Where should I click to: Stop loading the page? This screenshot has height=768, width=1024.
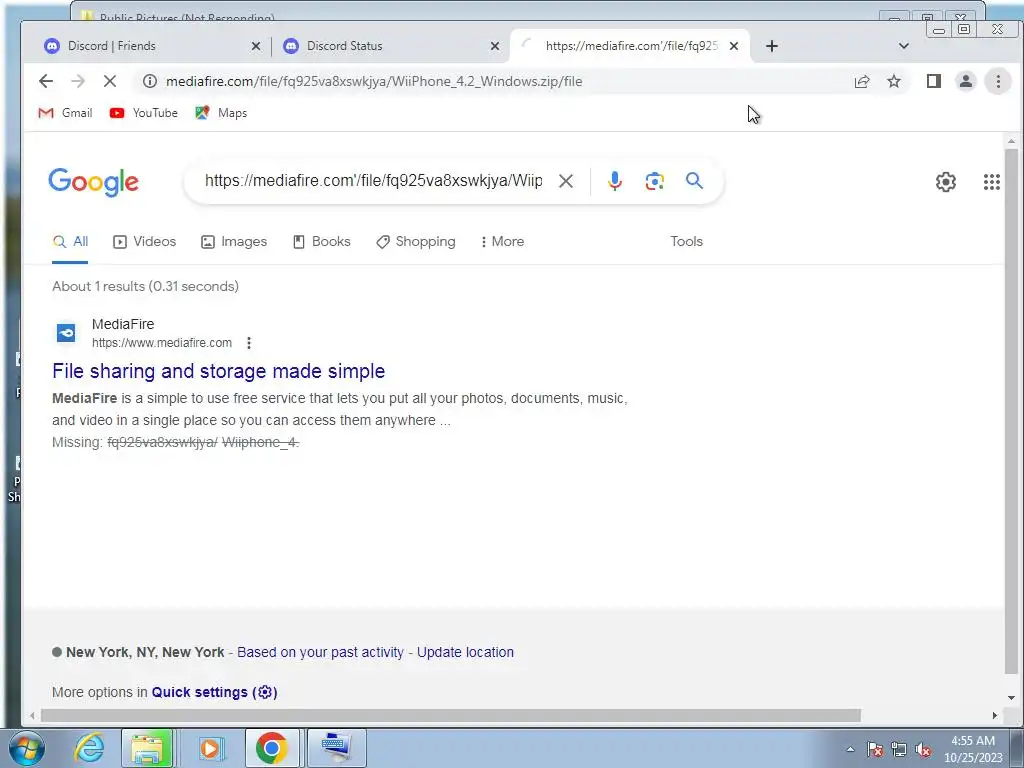click(x=110, y=81)
